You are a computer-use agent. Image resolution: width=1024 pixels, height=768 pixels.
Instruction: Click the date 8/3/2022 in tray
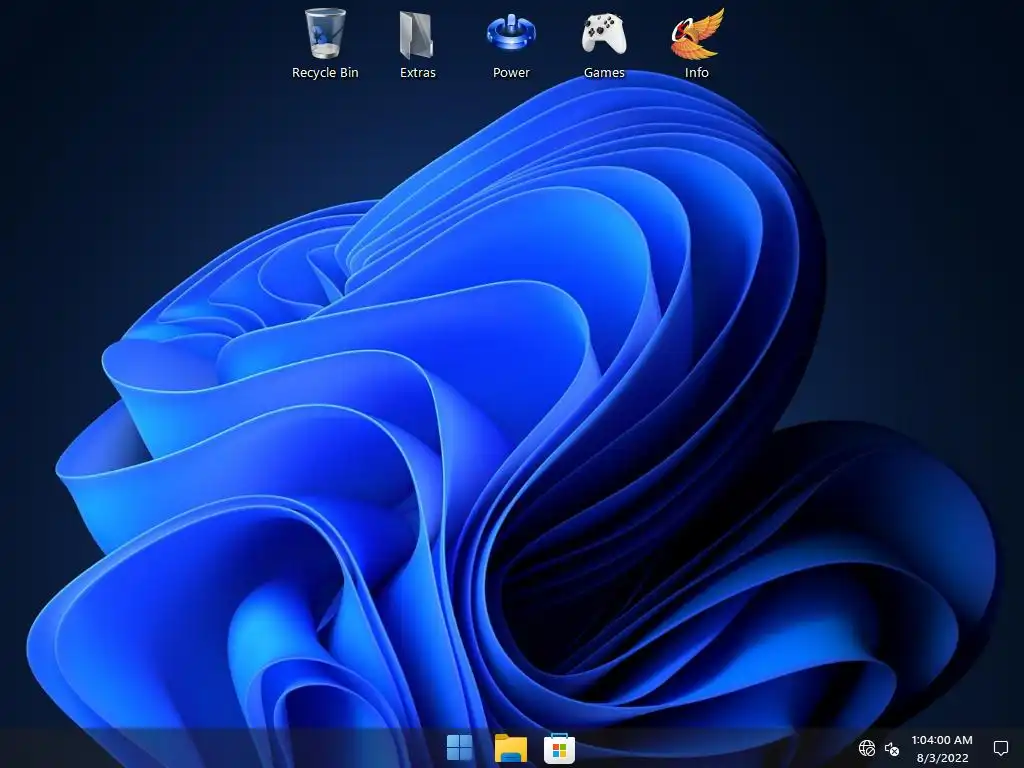pos(942,758)
